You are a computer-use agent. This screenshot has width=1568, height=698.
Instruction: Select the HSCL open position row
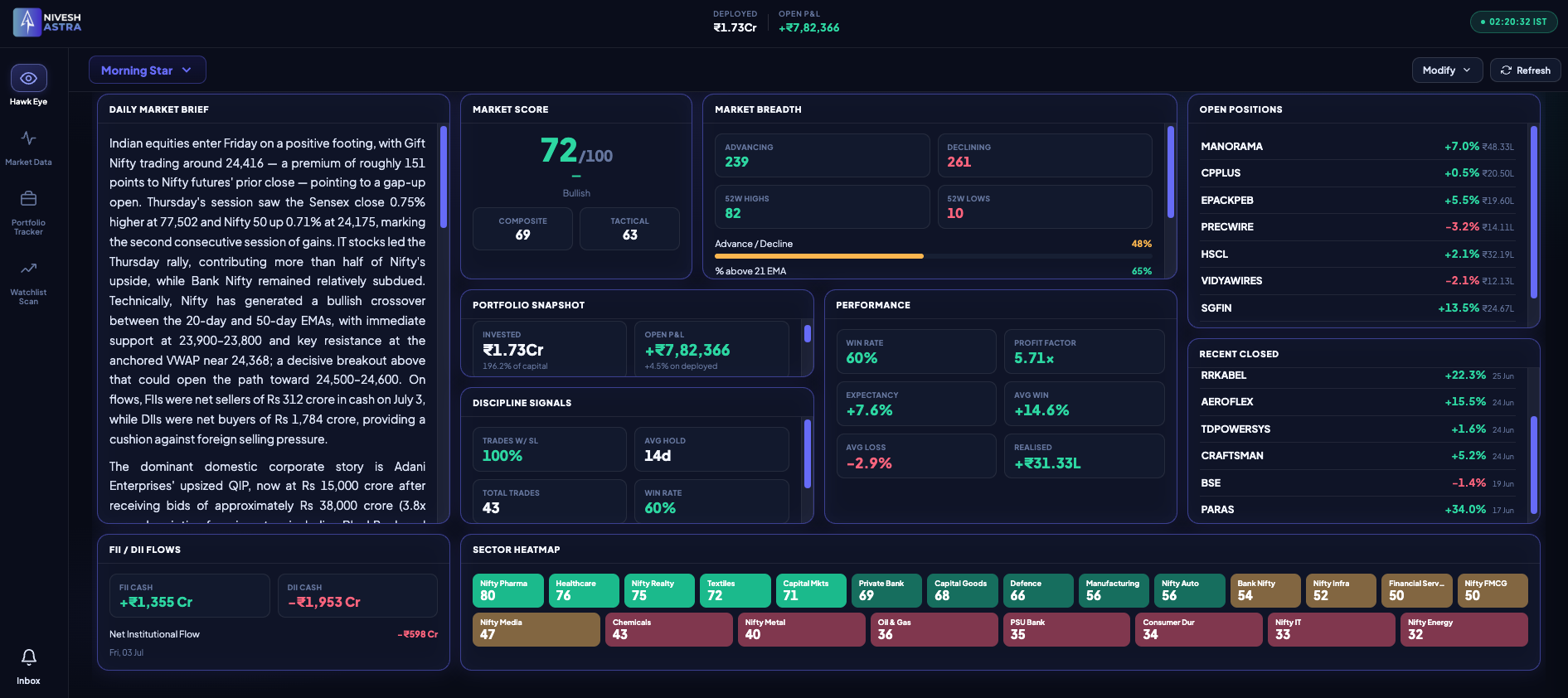coord(1357,254)
